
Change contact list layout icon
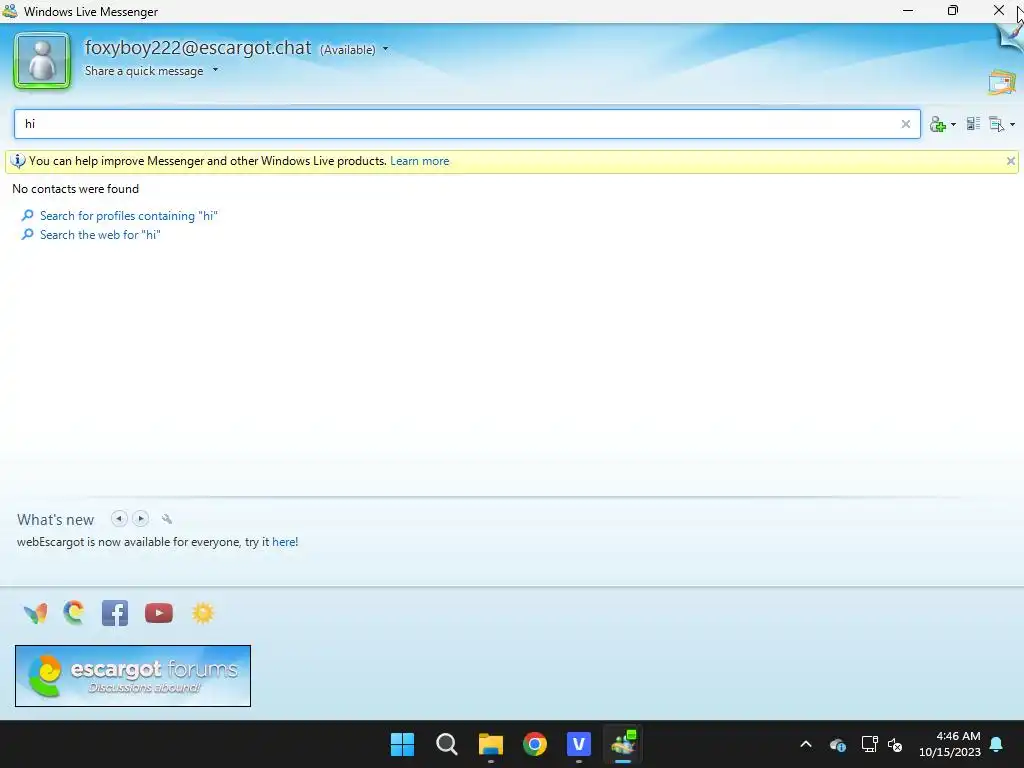coord(974,123)
